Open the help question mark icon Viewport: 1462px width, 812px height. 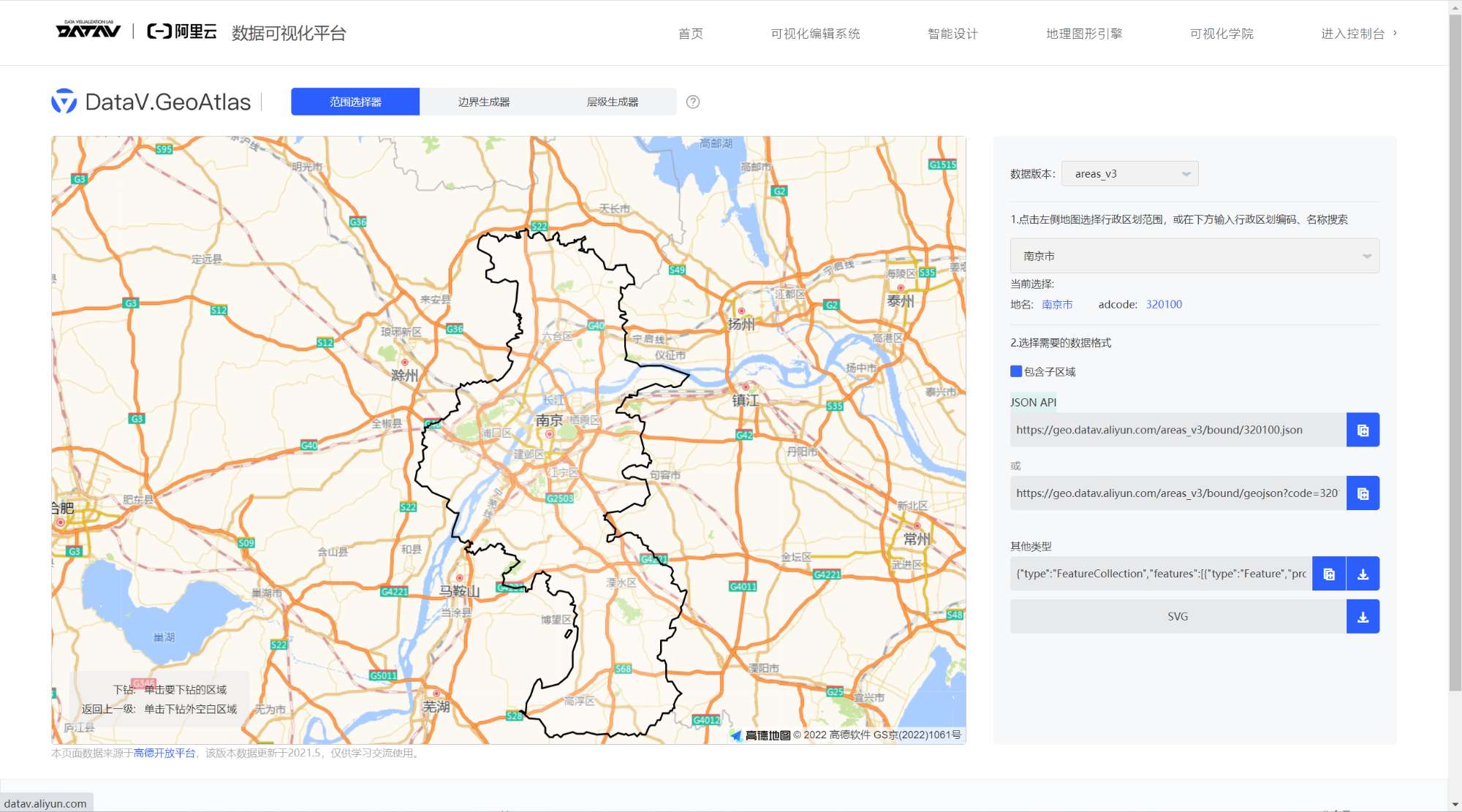(693, 102)
